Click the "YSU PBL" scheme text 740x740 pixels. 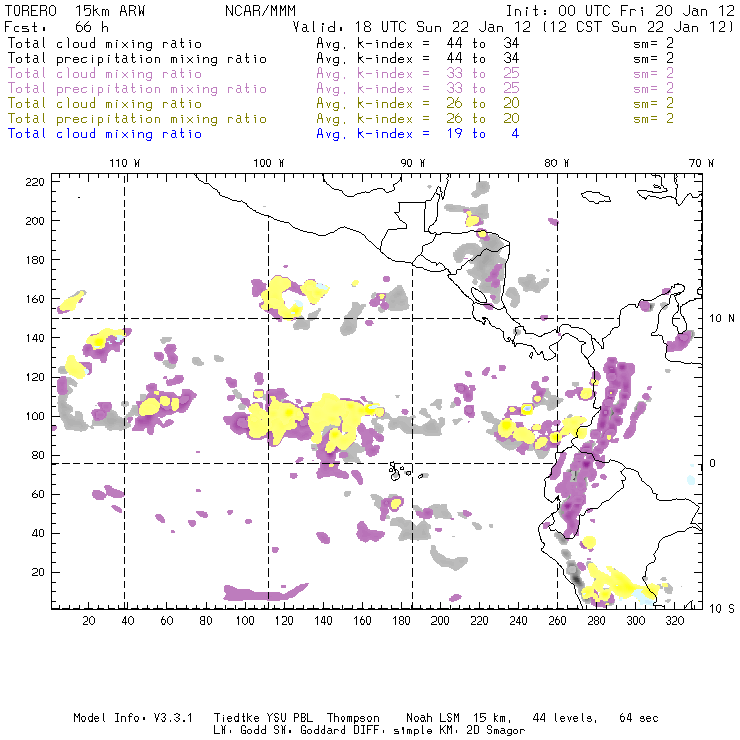[x=289, y=718]
